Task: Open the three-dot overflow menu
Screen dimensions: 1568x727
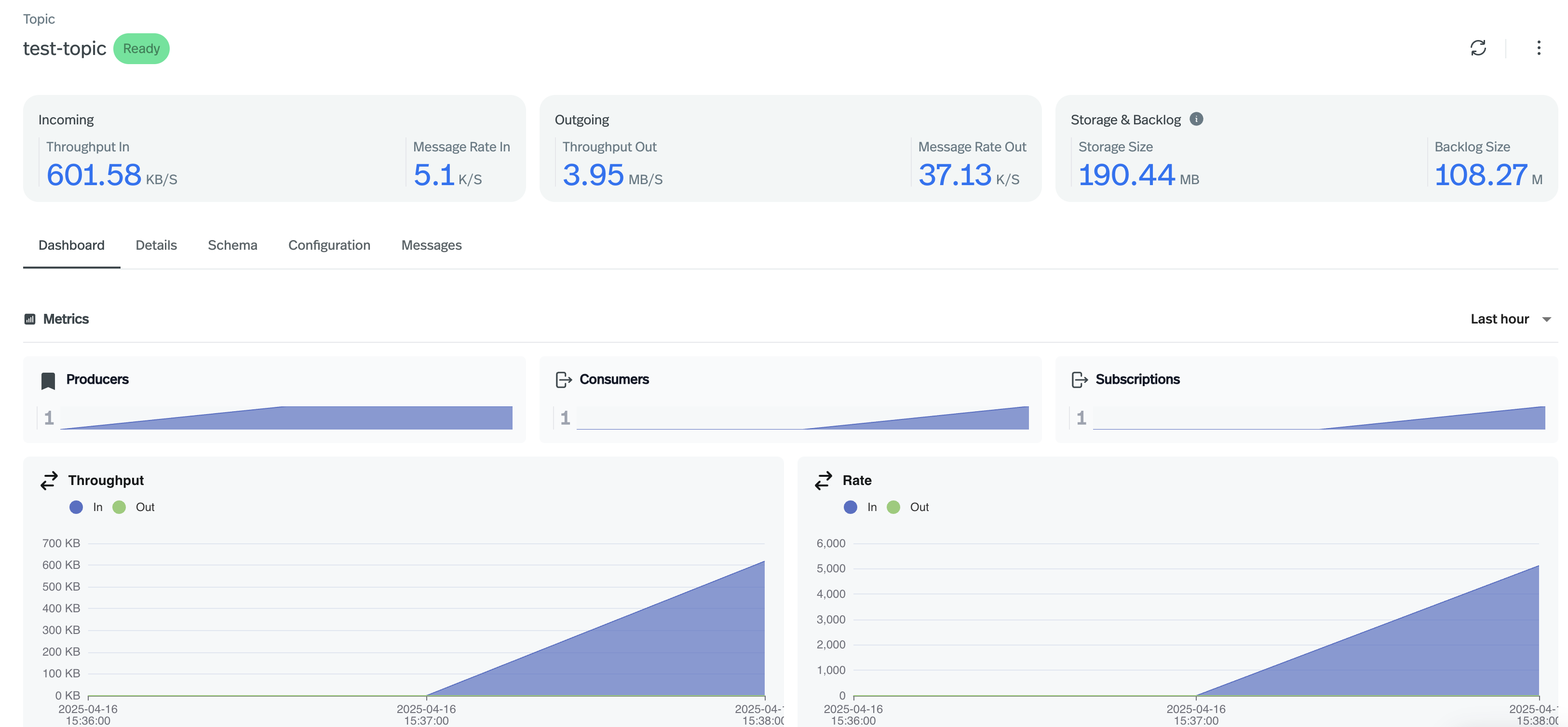Action: (x=1539, y=48)
